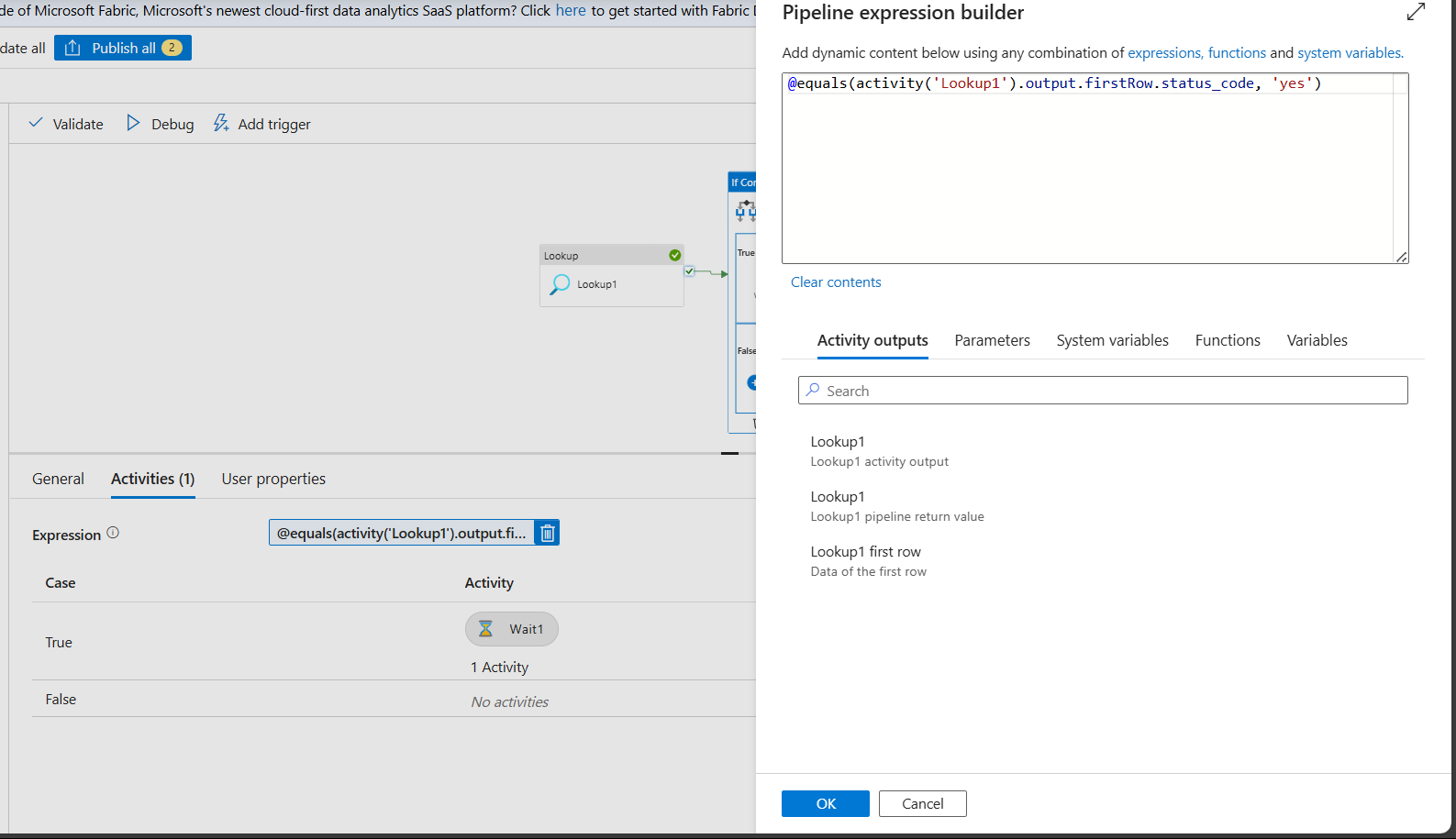Open the Functions tab in expression builder

tap(1228, 340)
